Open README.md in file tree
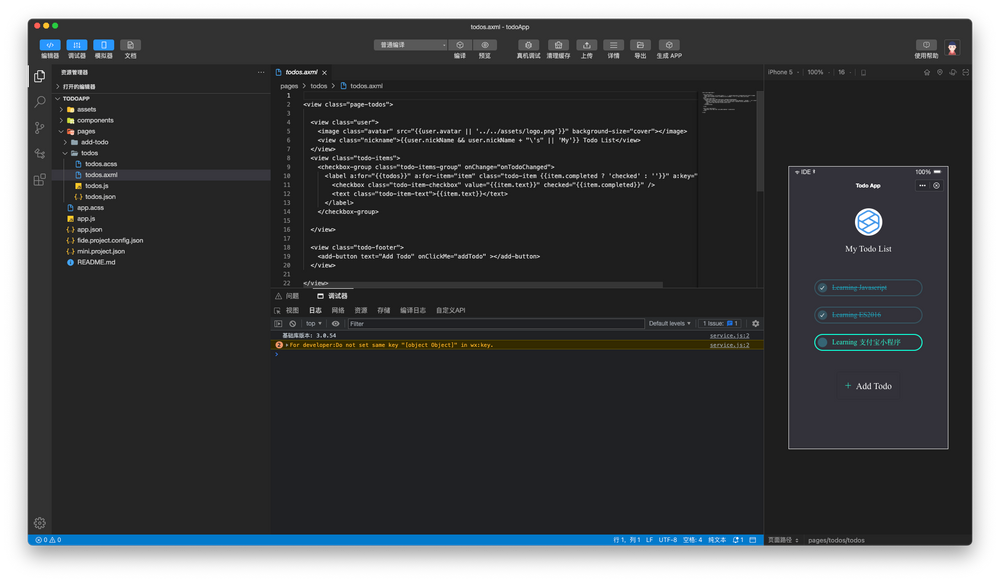The width and height of the screenshot is (1000, 582). (161, 261)
